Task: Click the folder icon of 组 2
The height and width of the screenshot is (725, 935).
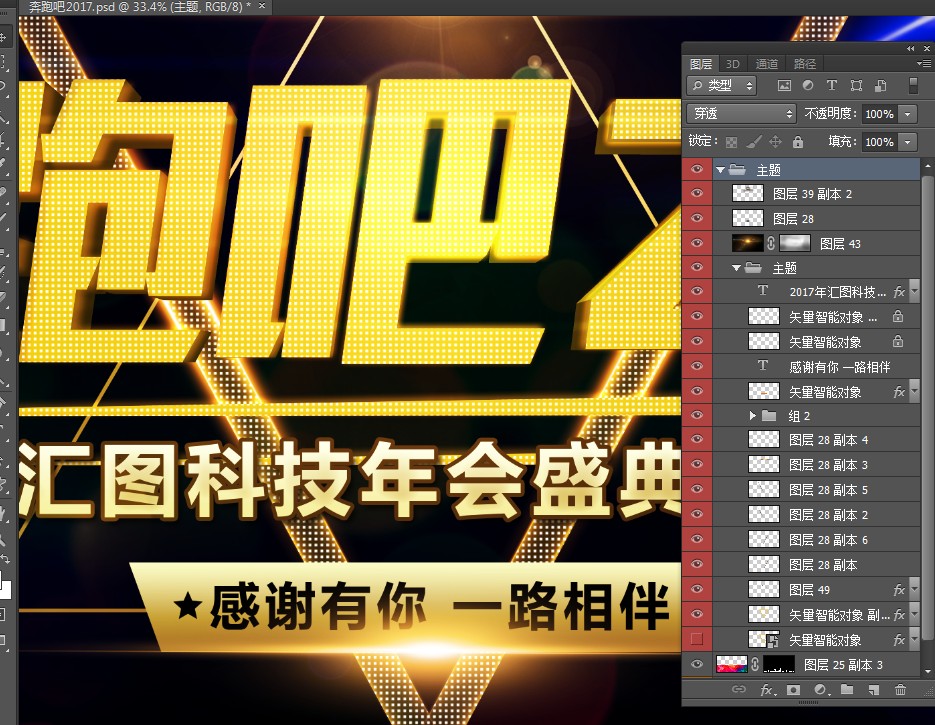Action: pos(769,416)
